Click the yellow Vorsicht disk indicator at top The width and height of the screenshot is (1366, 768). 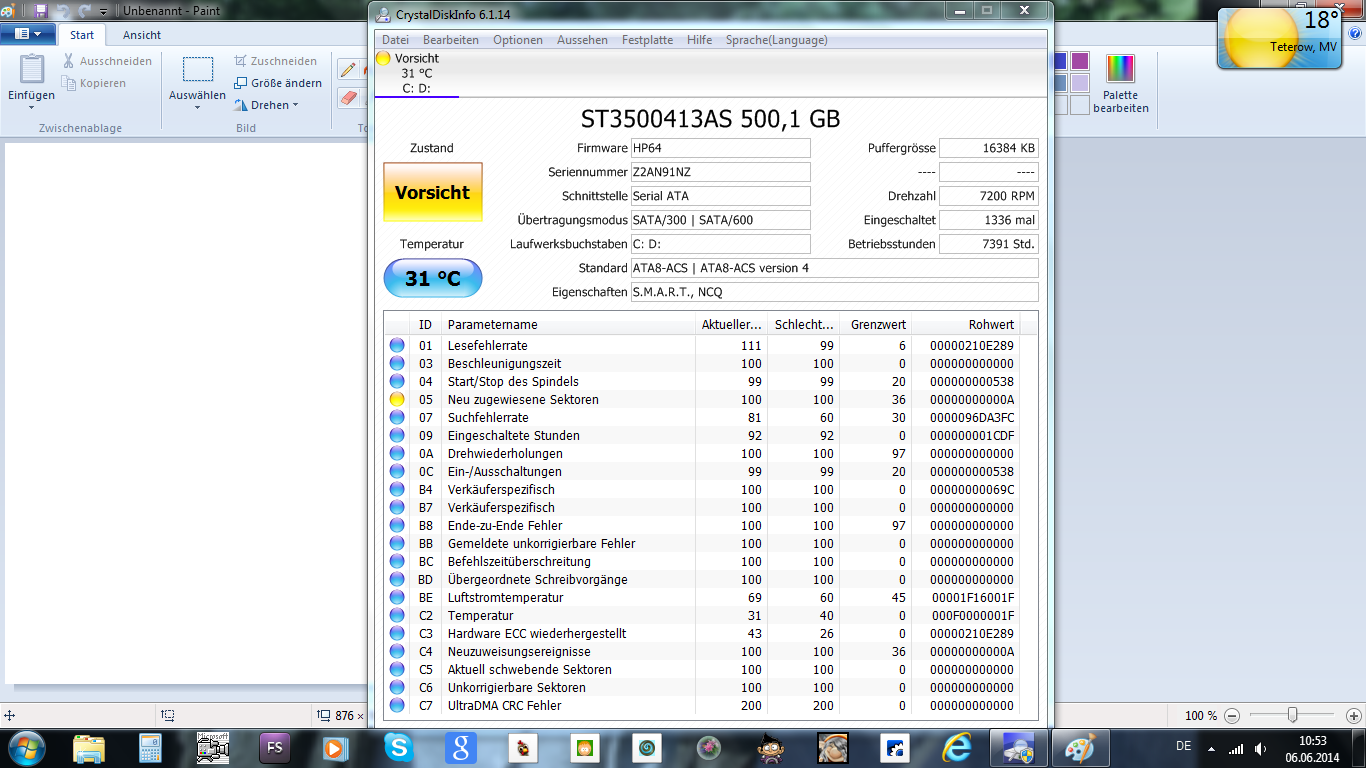click(x=383, y=58)
